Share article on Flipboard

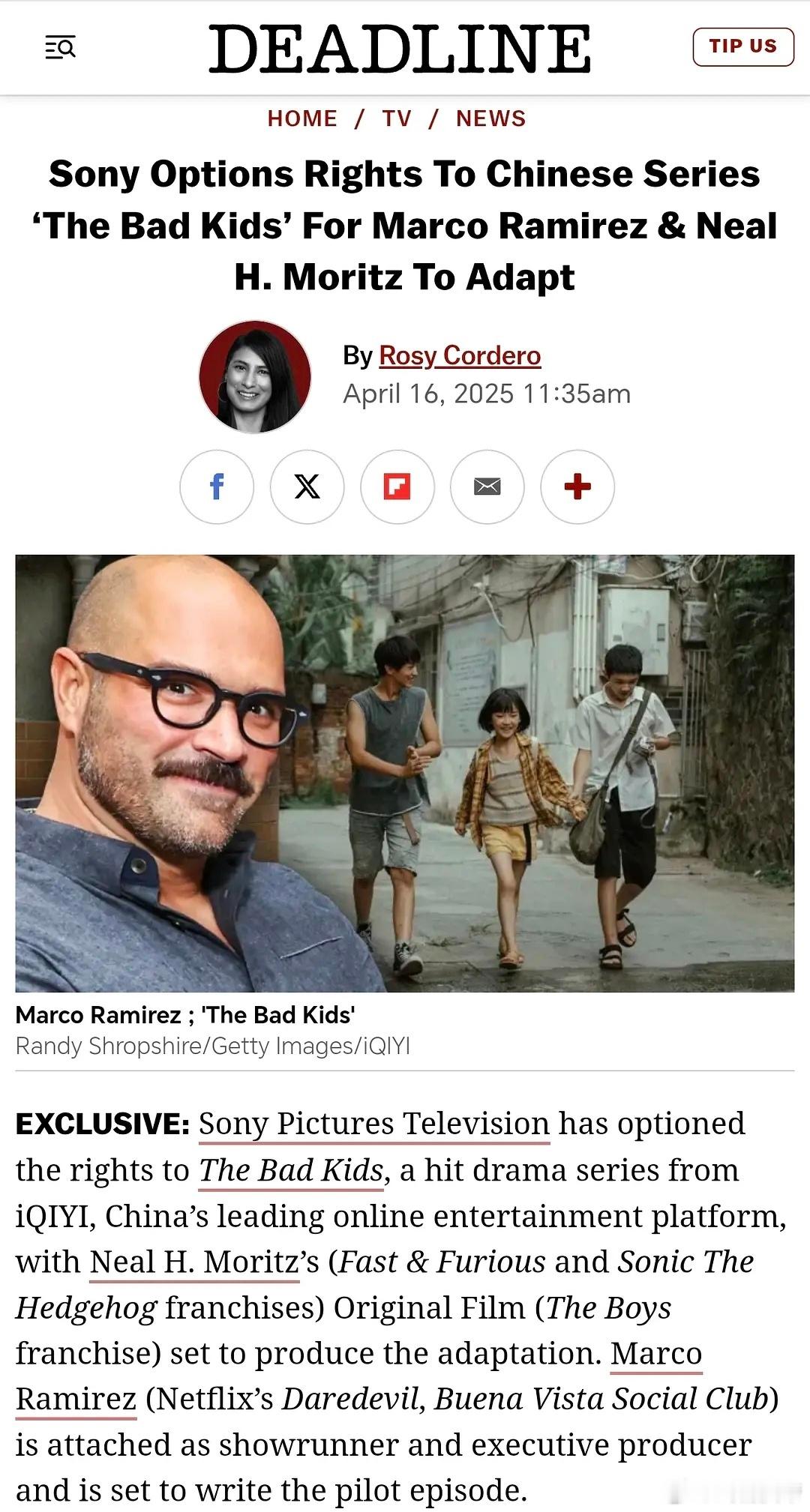(x=397, y=487)
